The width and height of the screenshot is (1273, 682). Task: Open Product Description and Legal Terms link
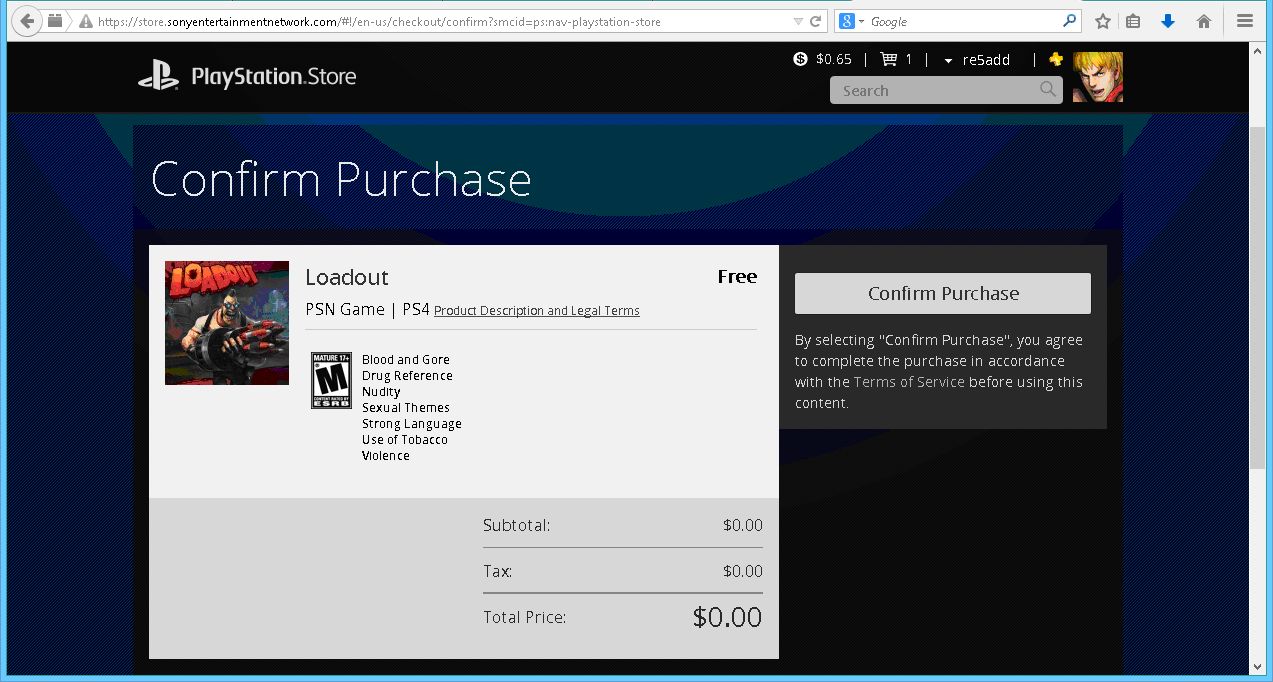click(536, 311)
